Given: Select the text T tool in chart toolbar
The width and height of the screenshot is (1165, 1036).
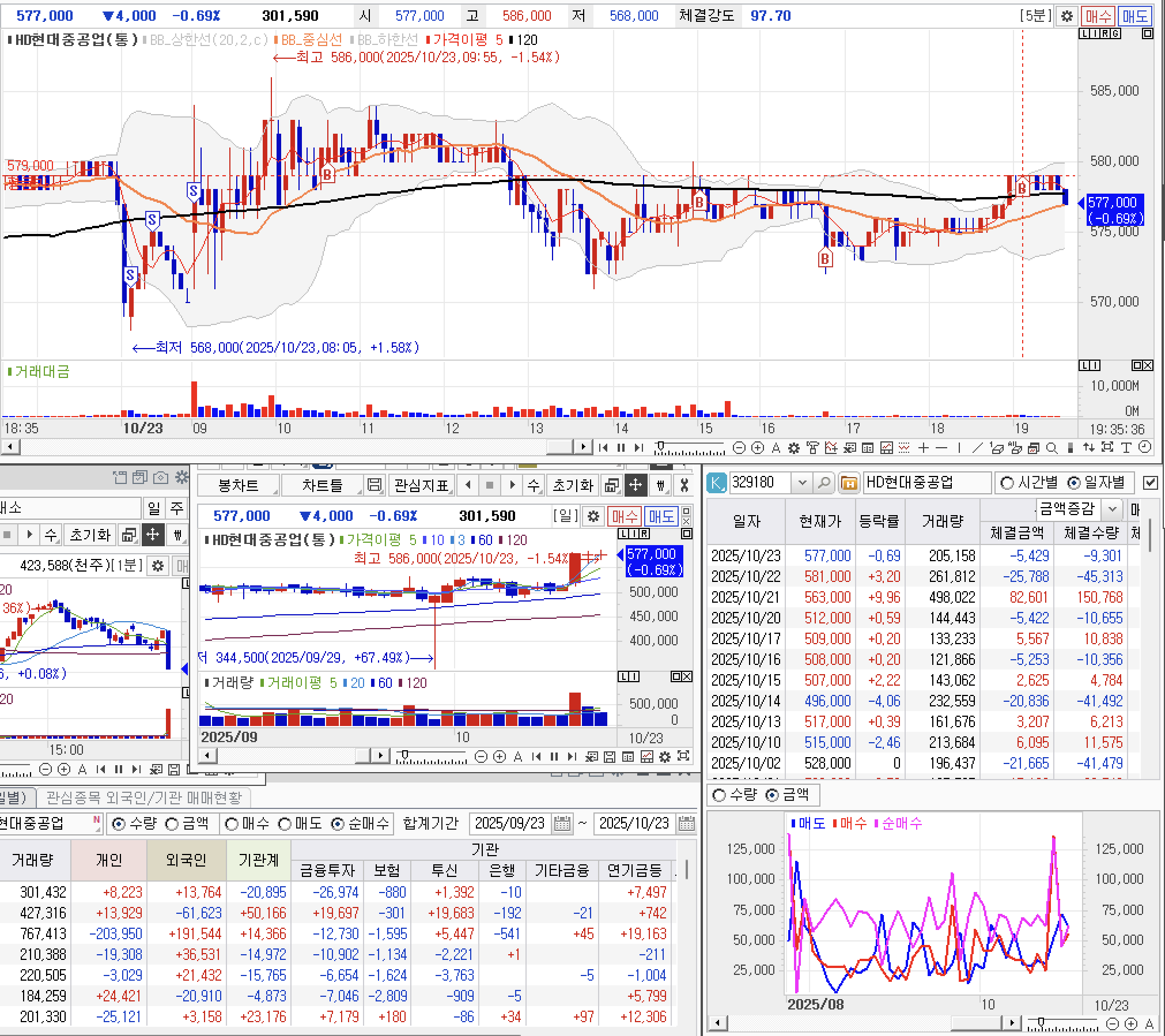Looking at the screenshot, I should 1125,448.
